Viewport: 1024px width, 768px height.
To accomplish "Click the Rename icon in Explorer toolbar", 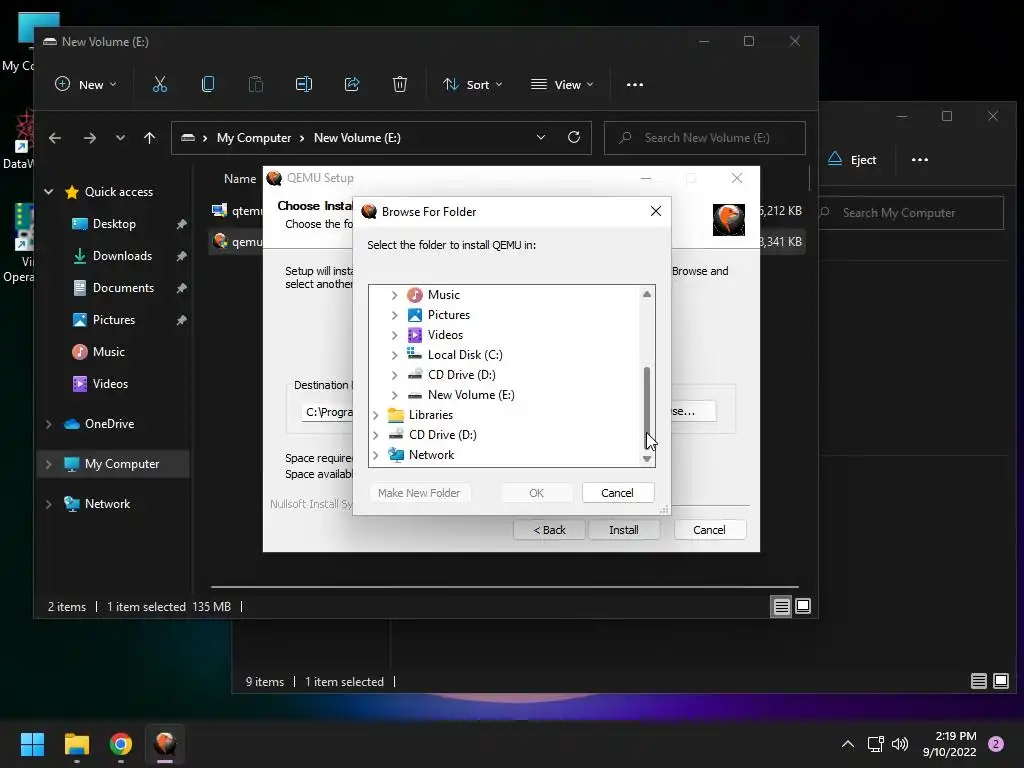I will pyautogui.click(x=304, y=84).
